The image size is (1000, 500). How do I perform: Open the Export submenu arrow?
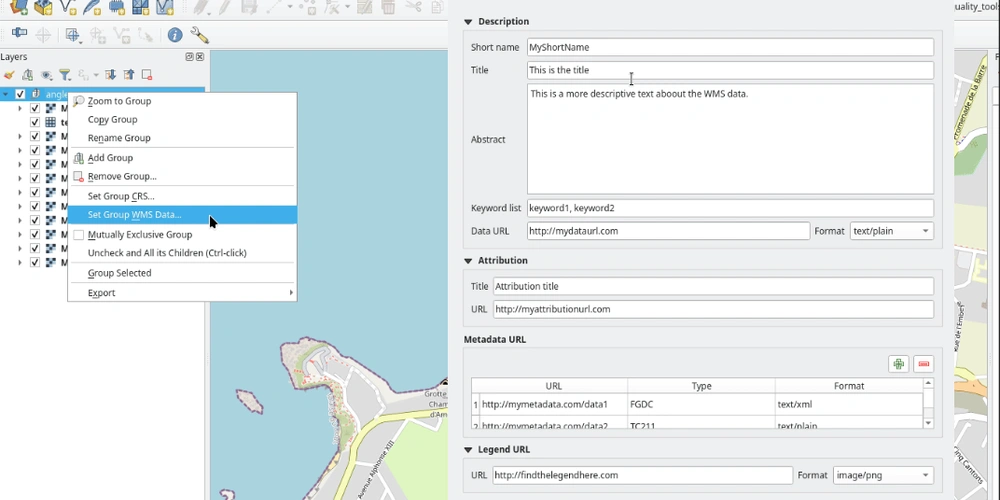pyautogui.click(x=291, y=293)
